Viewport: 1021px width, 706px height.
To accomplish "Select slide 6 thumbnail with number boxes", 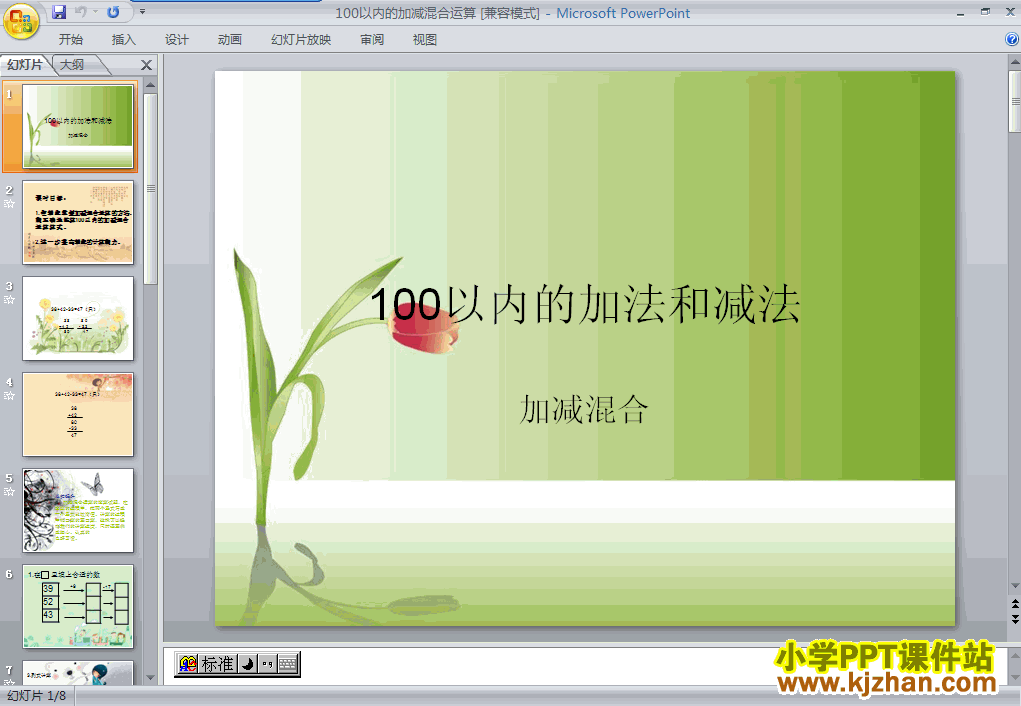I will click(78, 606).
